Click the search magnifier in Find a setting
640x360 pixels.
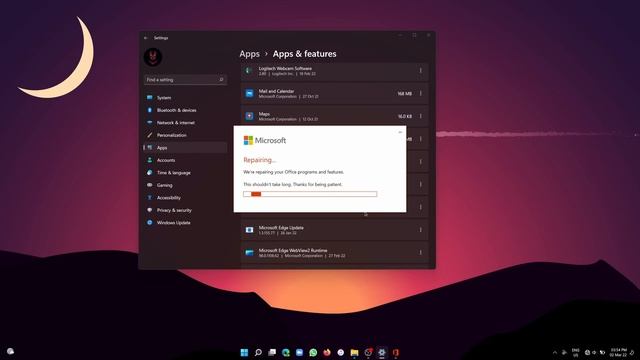tap(221, 80)
